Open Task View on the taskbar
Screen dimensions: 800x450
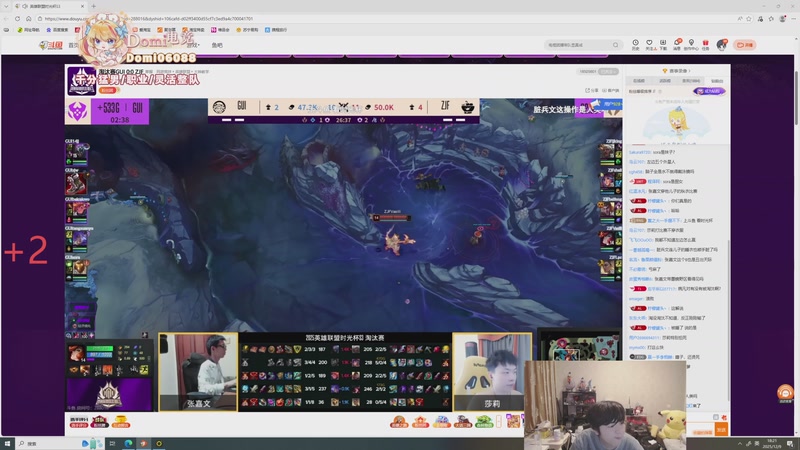tap(112, 443)
